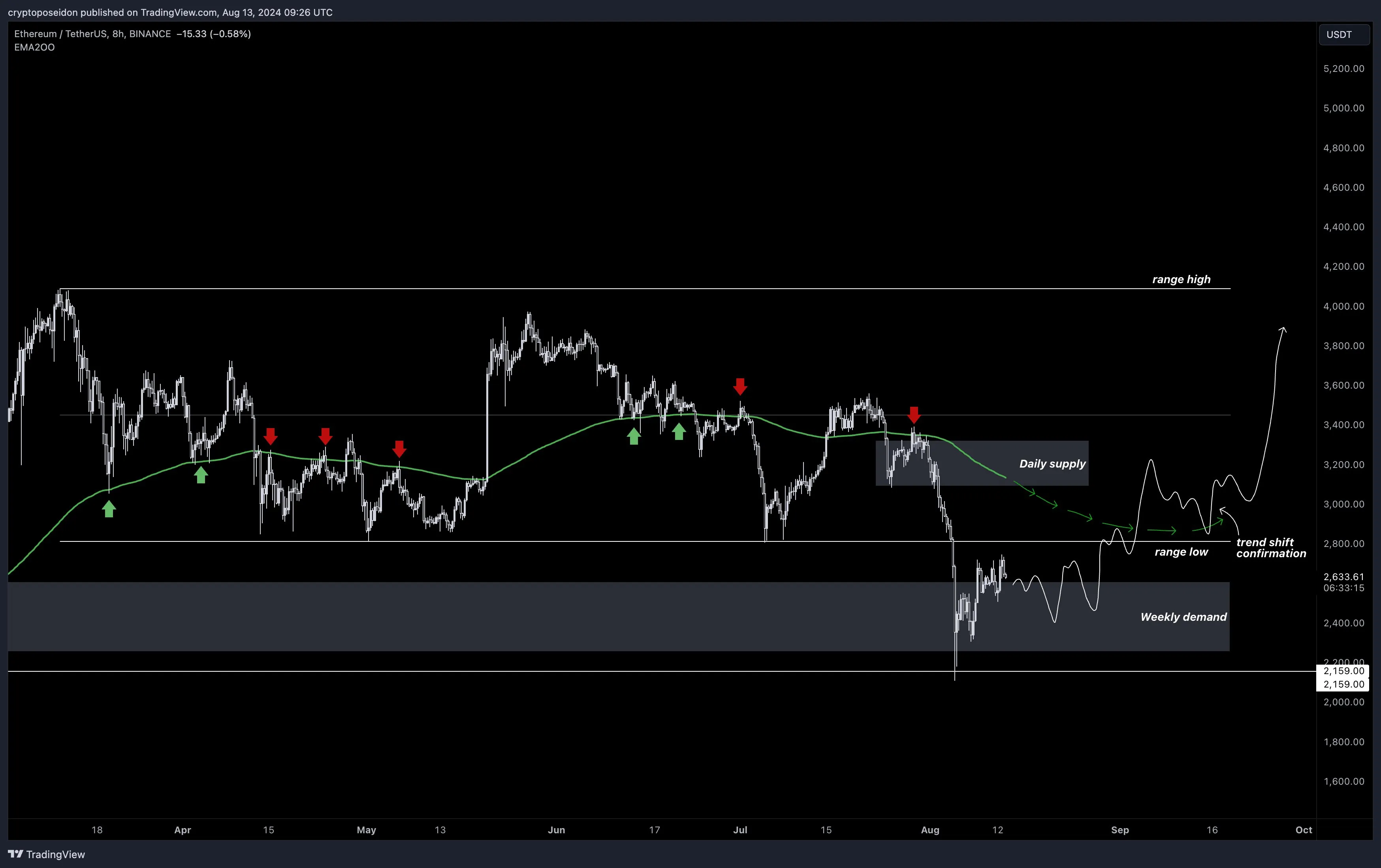1381x868 pixels.
Task: Click the BINANCE exchange name in the legend
Action: [x=149, y=33]
